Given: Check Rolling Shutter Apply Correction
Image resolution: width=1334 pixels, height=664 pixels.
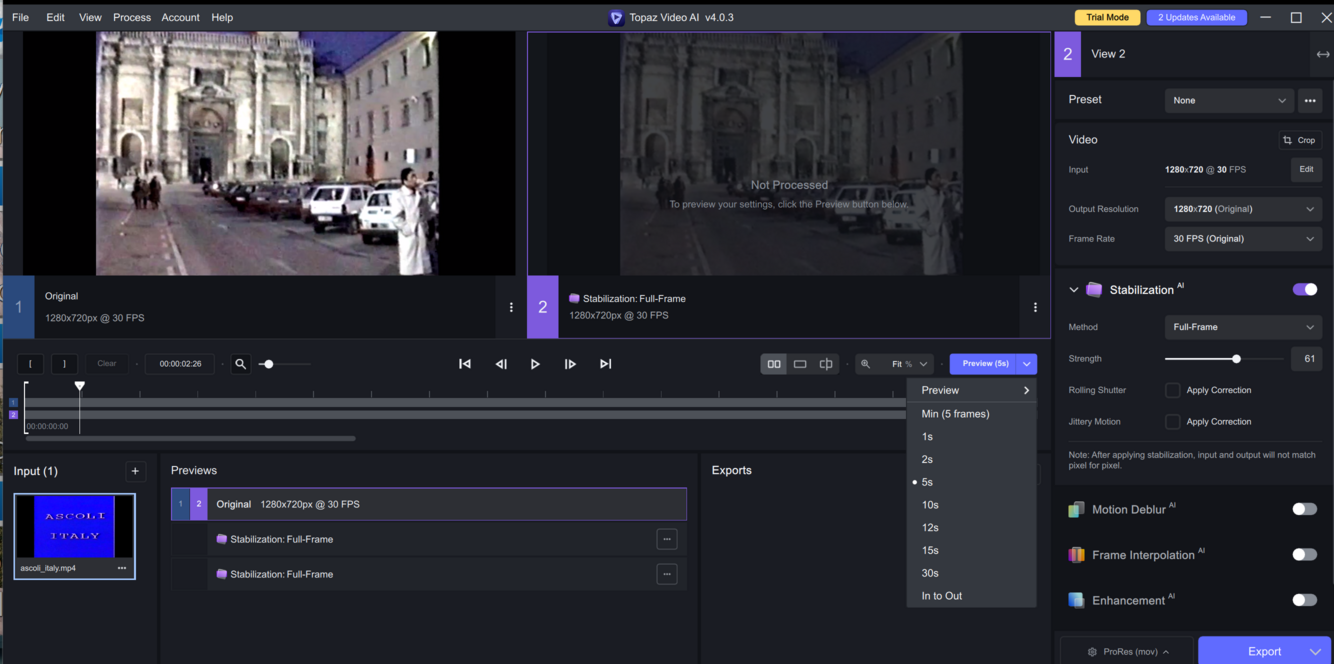Looking at the screenshot, I should pos(1173,390).
